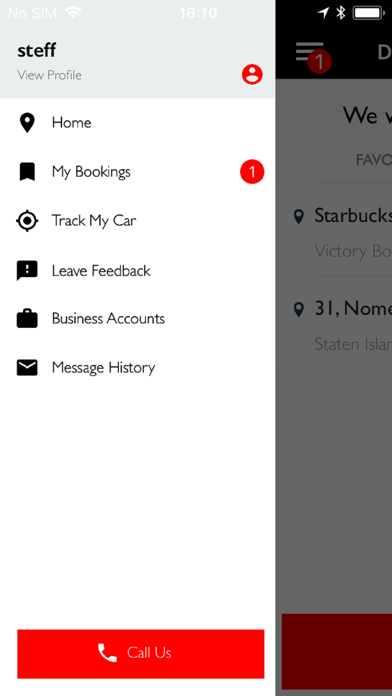Tap the red bookings notification badge

252,172
